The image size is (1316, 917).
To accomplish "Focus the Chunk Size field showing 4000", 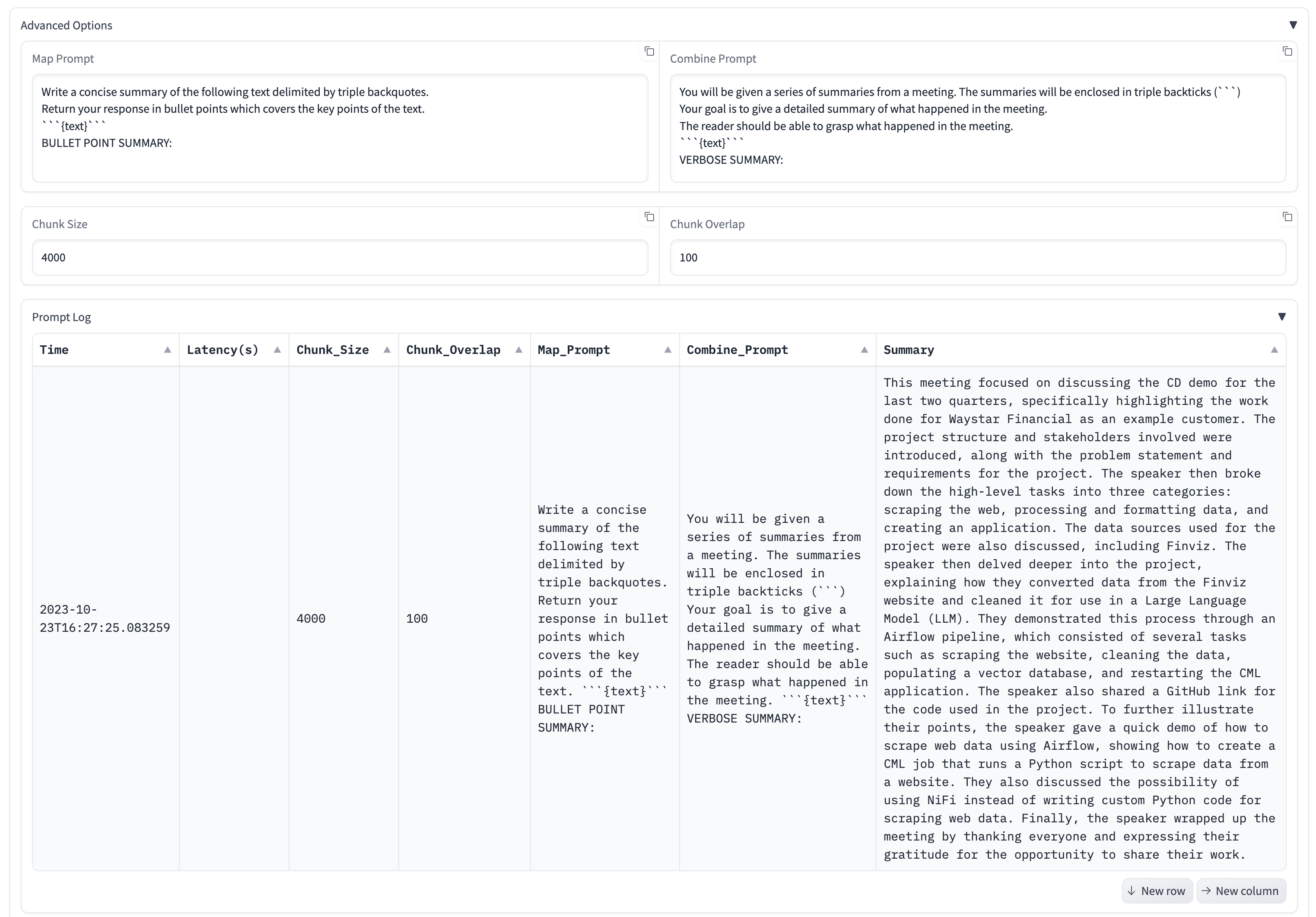I will pos(339,257).
